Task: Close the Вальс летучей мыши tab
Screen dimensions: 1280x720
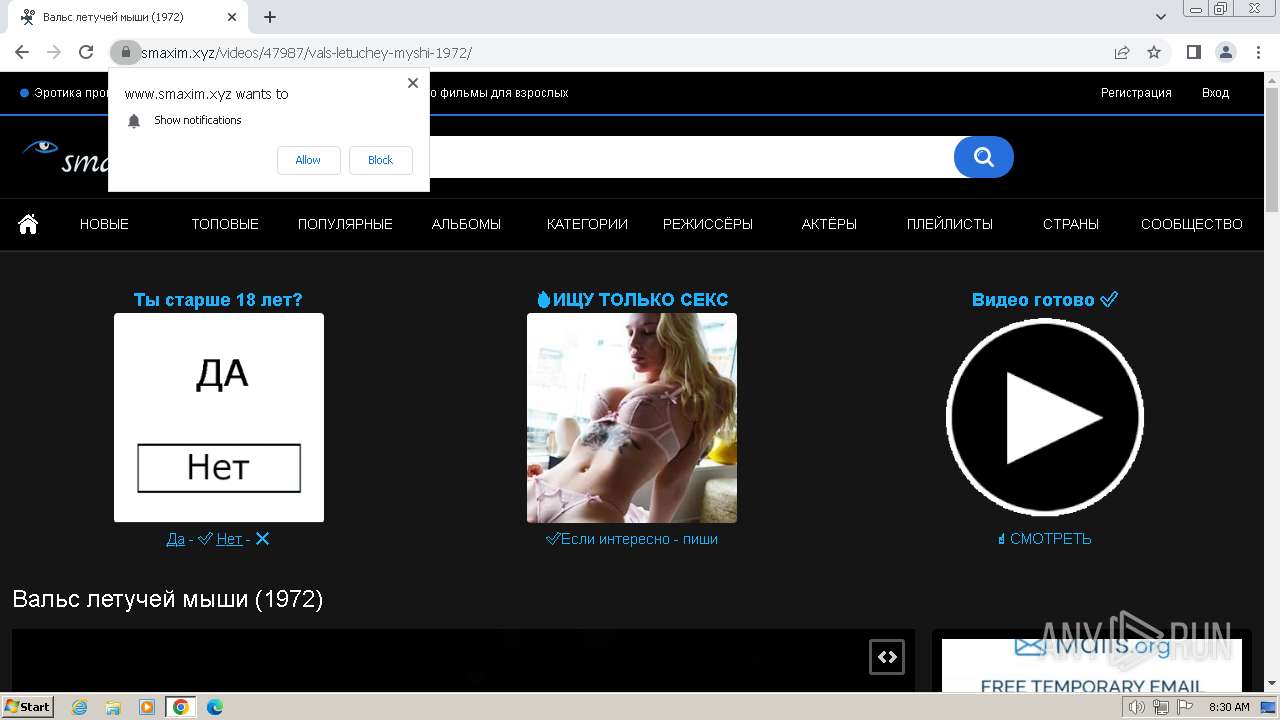Action: pyautogui.click(x=232, y=17)
